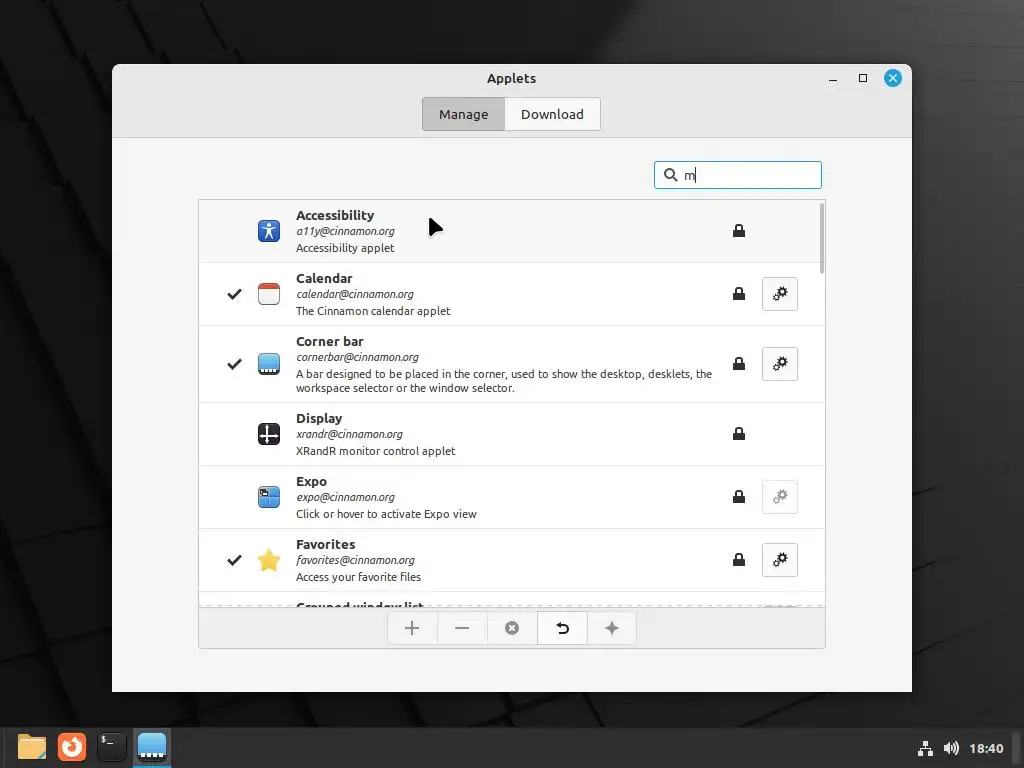Viewport: 1024px width, 768px height.
Task: Maximize the Applets window
Action: (863, 78)
